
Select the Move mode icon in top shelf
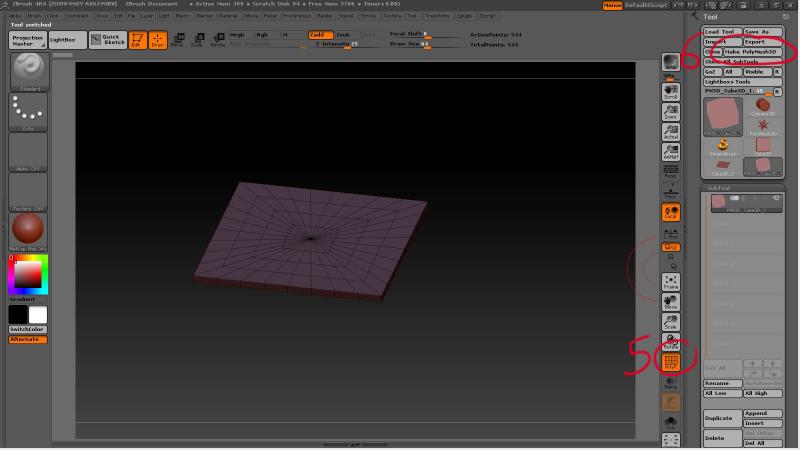click(x=178, y=40)
